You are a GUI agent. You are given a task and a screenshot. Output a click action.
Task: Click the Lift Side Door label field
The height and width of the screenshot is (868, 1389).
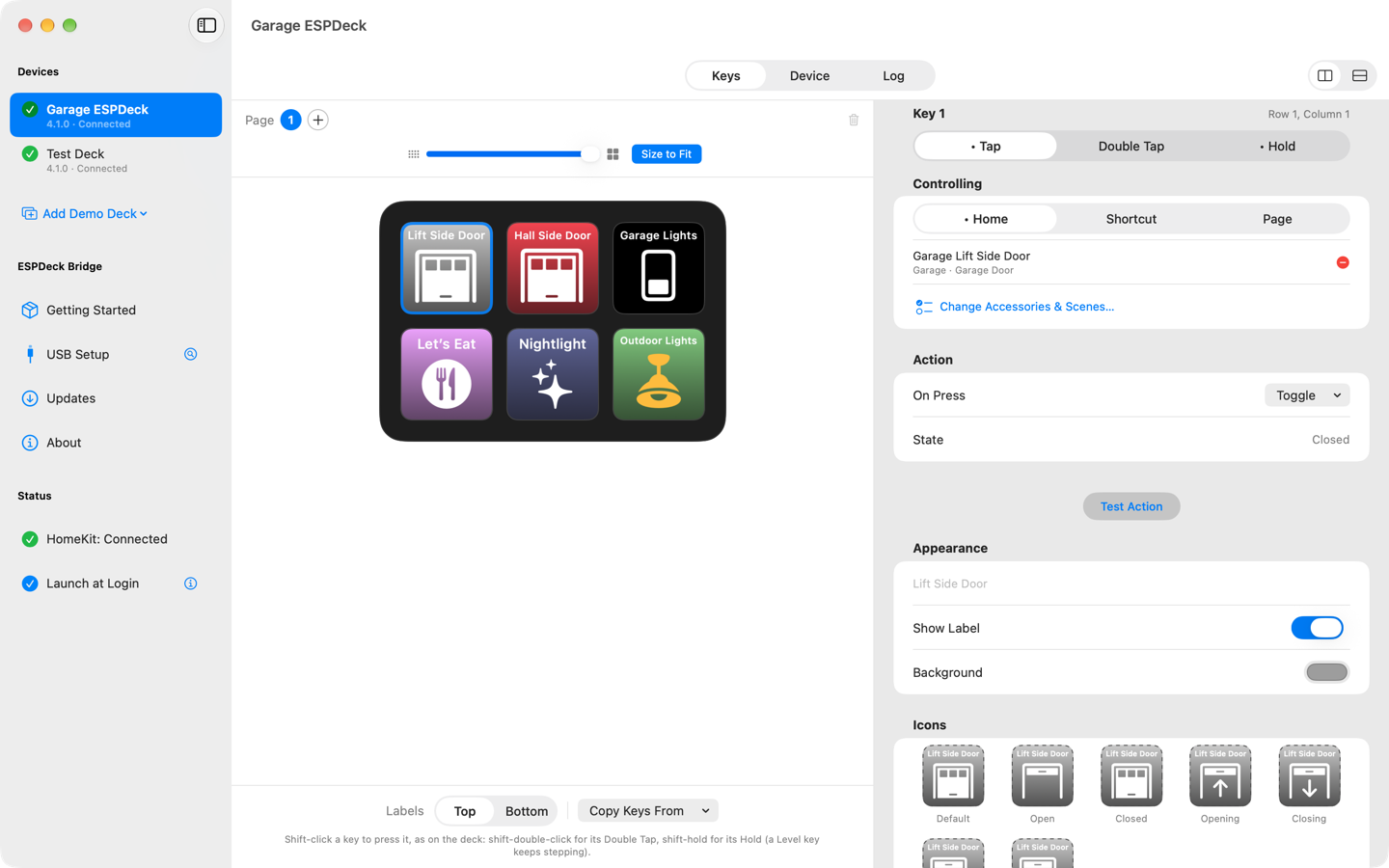point(1130,583)
